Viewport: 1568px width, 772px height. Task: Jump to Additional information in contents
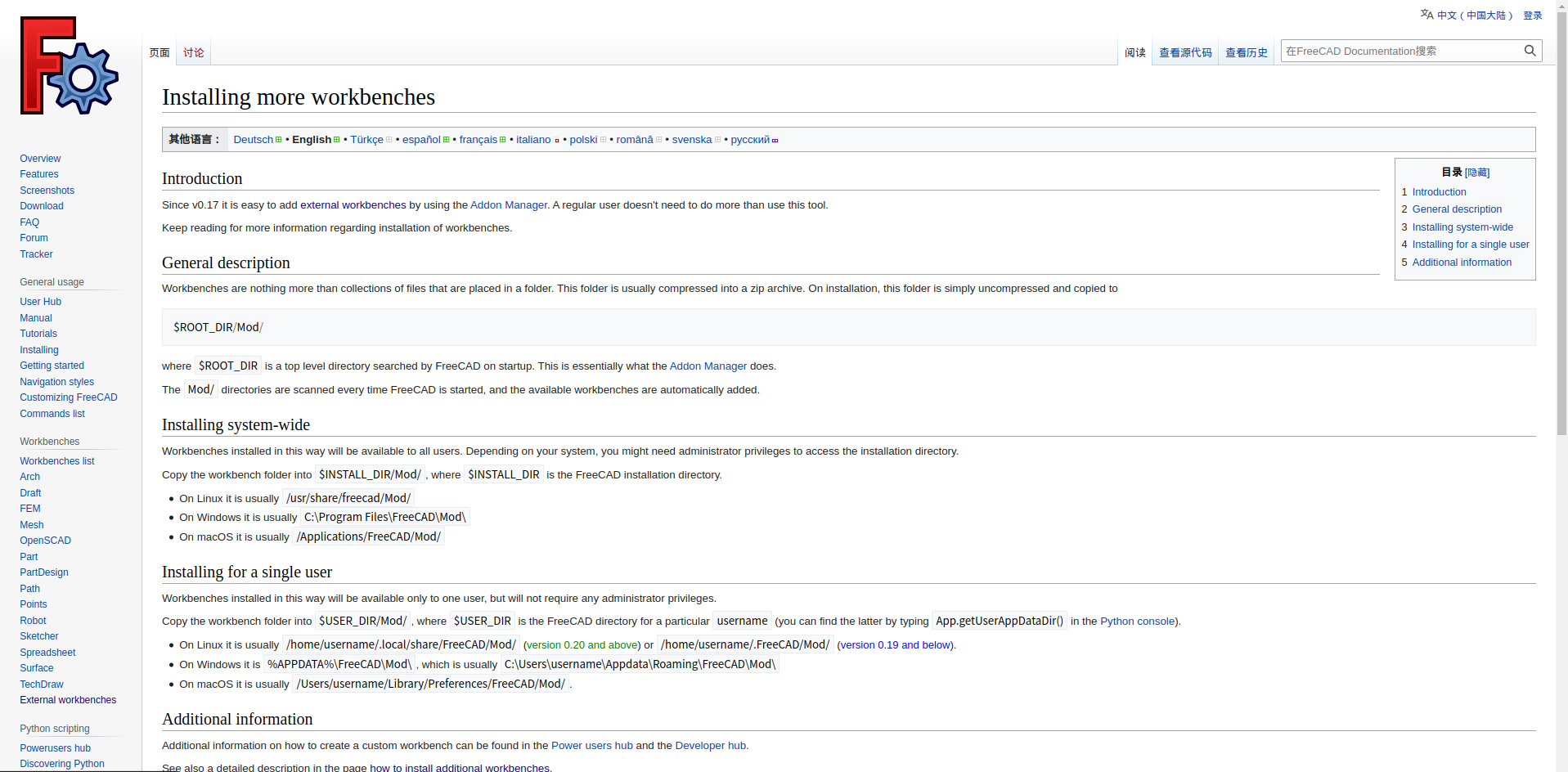(x=1462, y=263)
